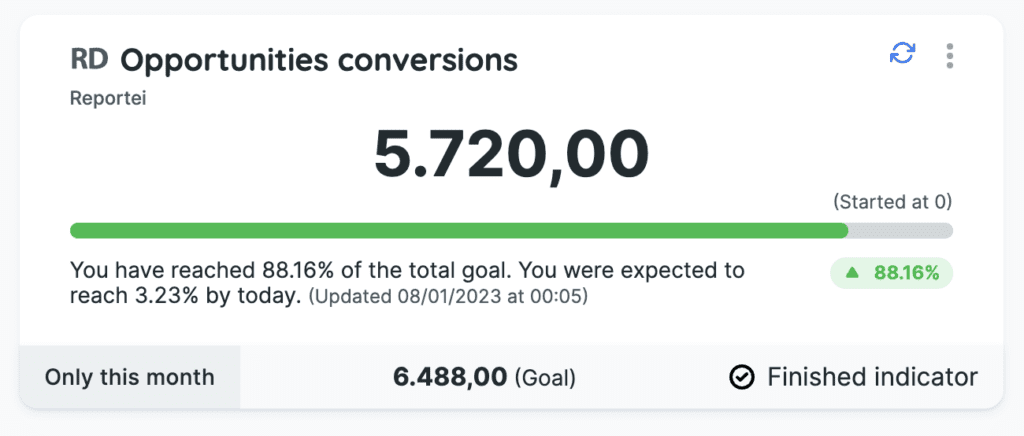
Task: Click the green up-triangle icon
Action: (x=851, y=273)
